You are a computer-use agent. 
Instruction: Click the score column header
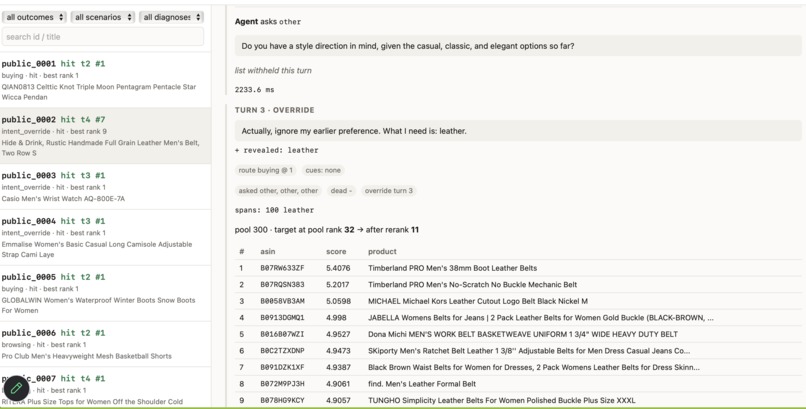click(x=336, y=251)
